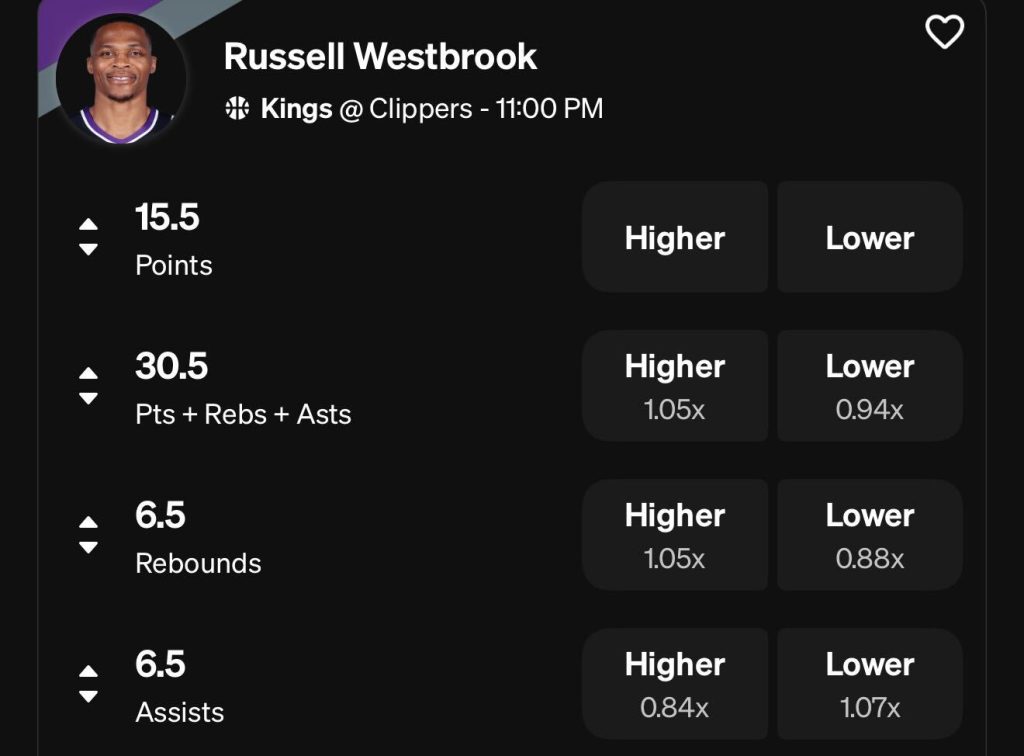Select Lower 0.94x for Pts + Rebs + Asts
This screenshot has height=756, width=1024.
(x=870, y=385)
